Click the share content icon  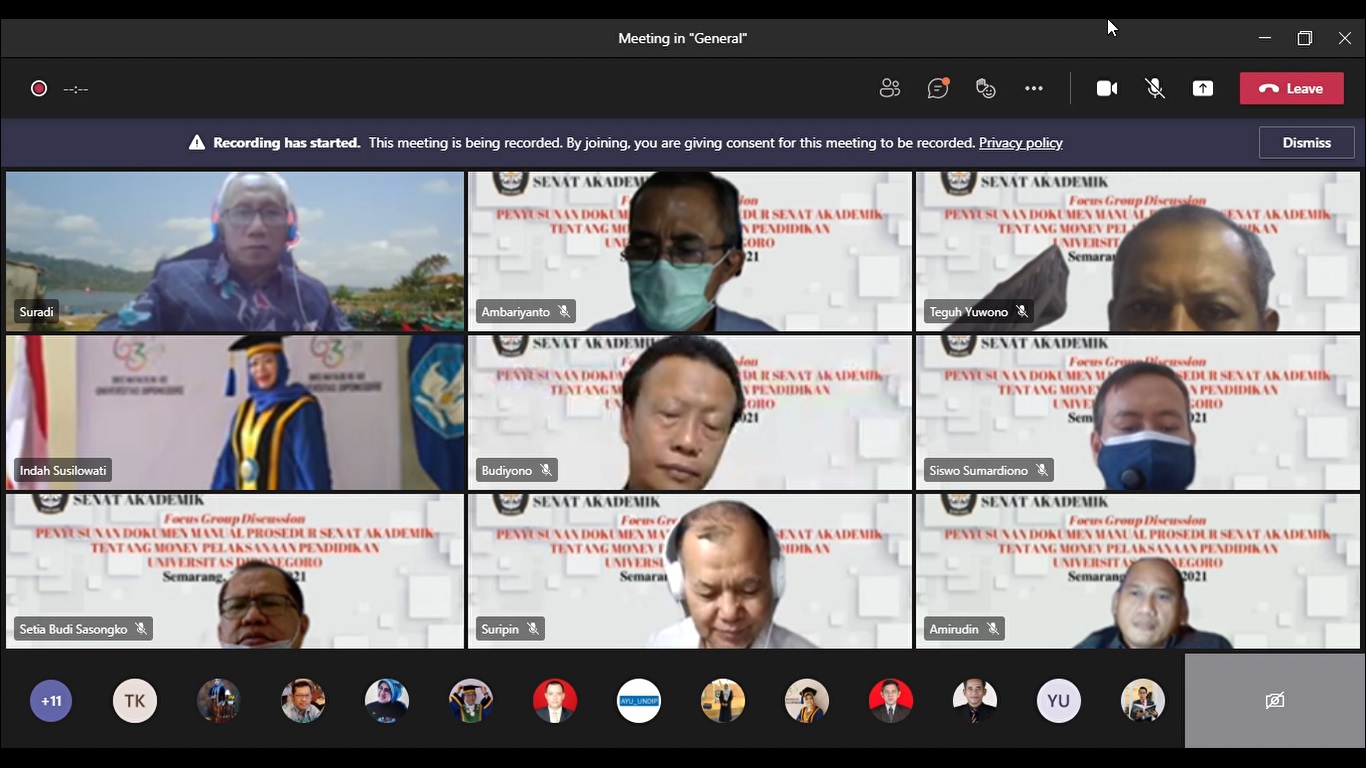[x=1203, y=89]
